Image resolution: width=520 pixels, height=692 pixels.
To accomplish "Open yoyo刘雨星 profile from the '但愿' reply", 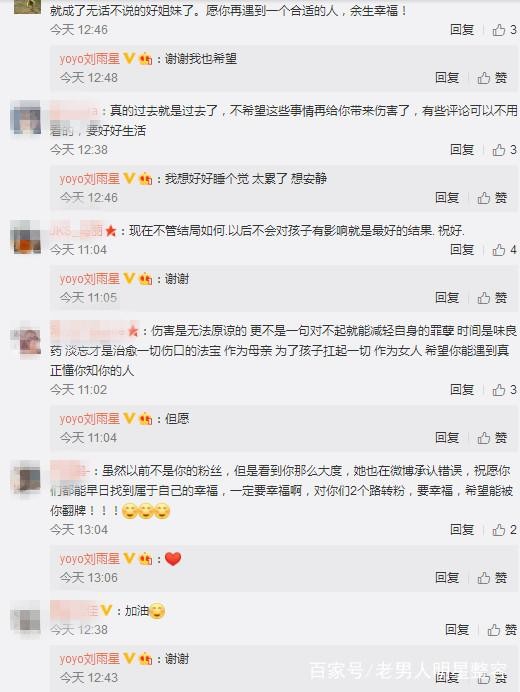I will click(90, 419).
